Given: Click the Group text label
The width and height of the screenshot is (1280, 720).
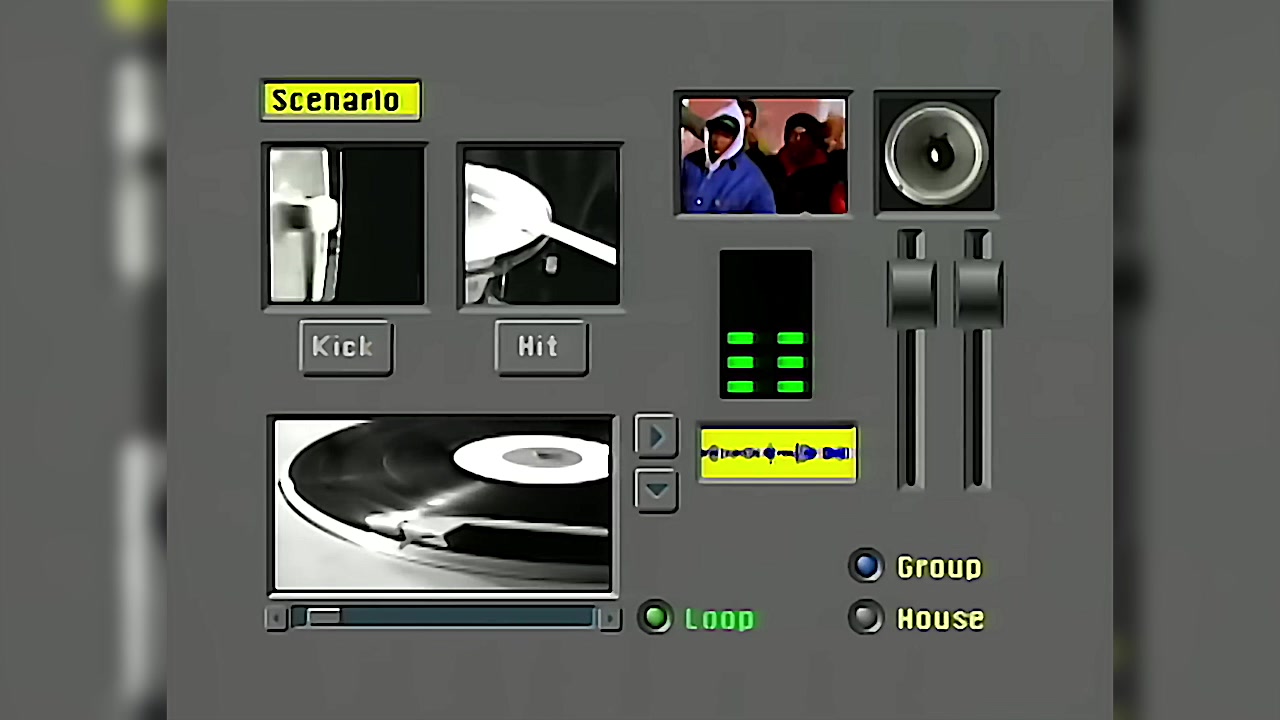Looking at the screenshot, I should pos(939,567).
